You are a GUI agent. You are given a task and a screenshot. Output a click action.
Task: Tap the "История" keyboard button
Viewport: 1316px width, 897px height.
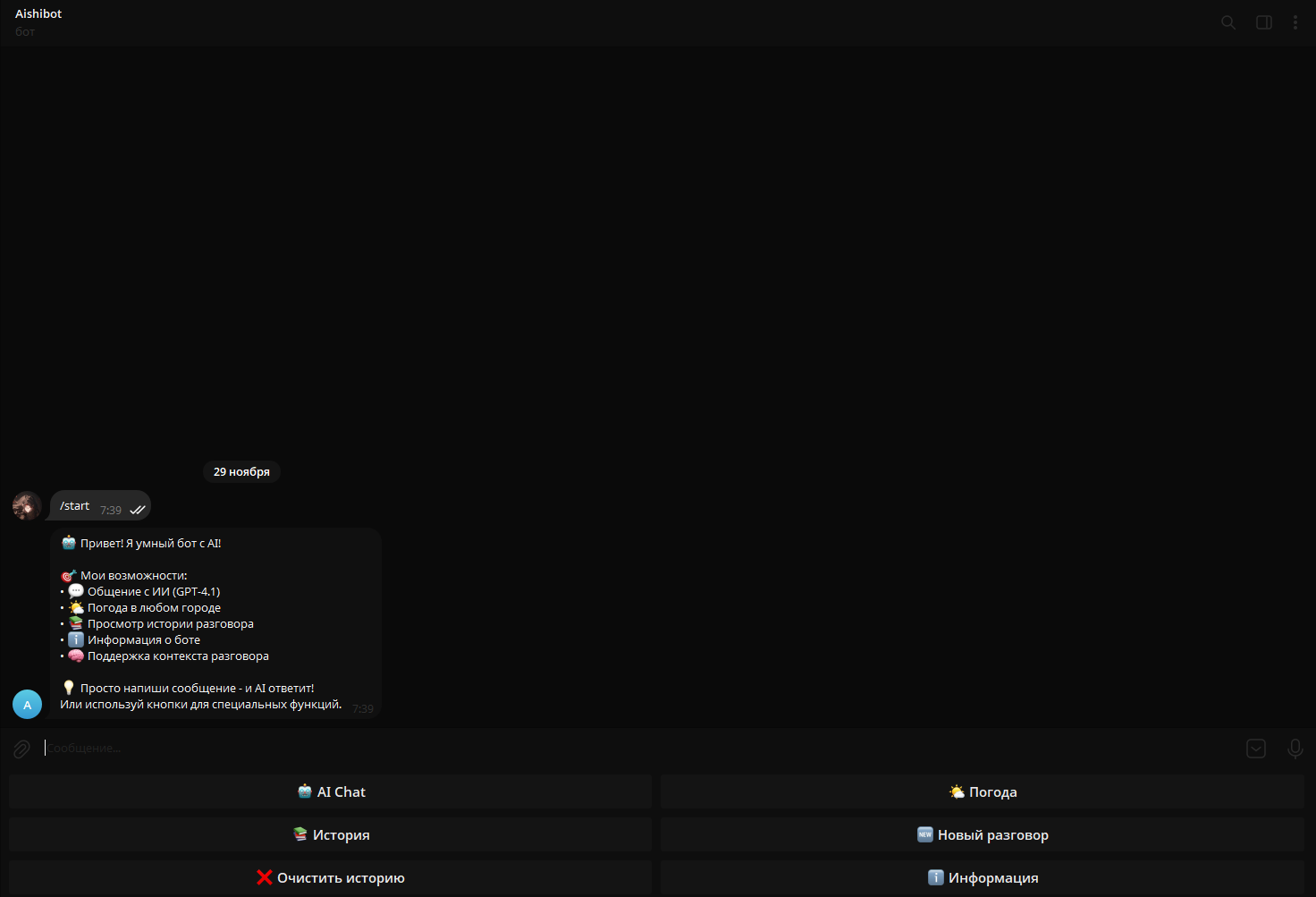(x=331, y=835)
